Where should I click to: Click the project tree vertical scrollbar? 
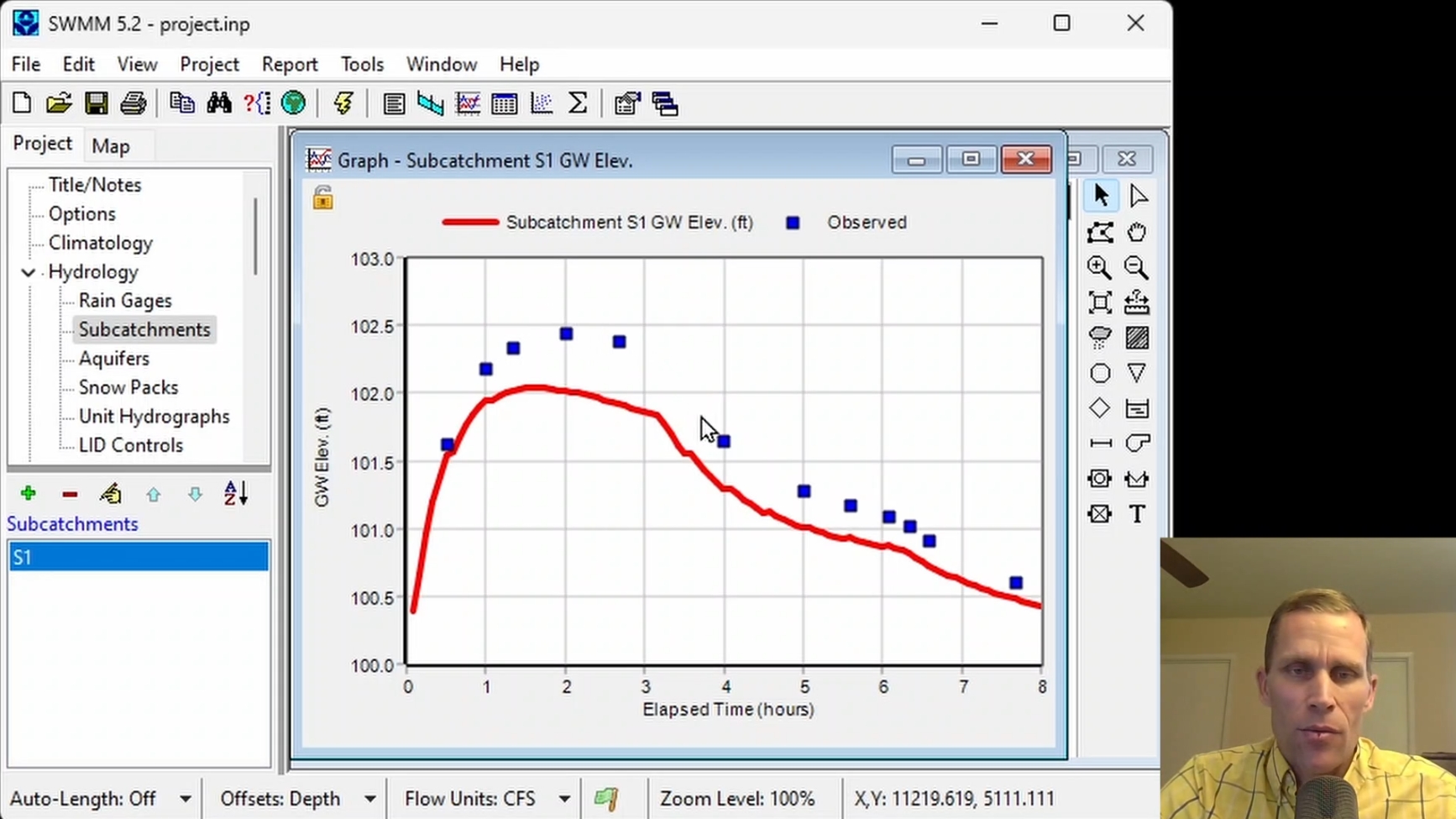click(255, 236)
